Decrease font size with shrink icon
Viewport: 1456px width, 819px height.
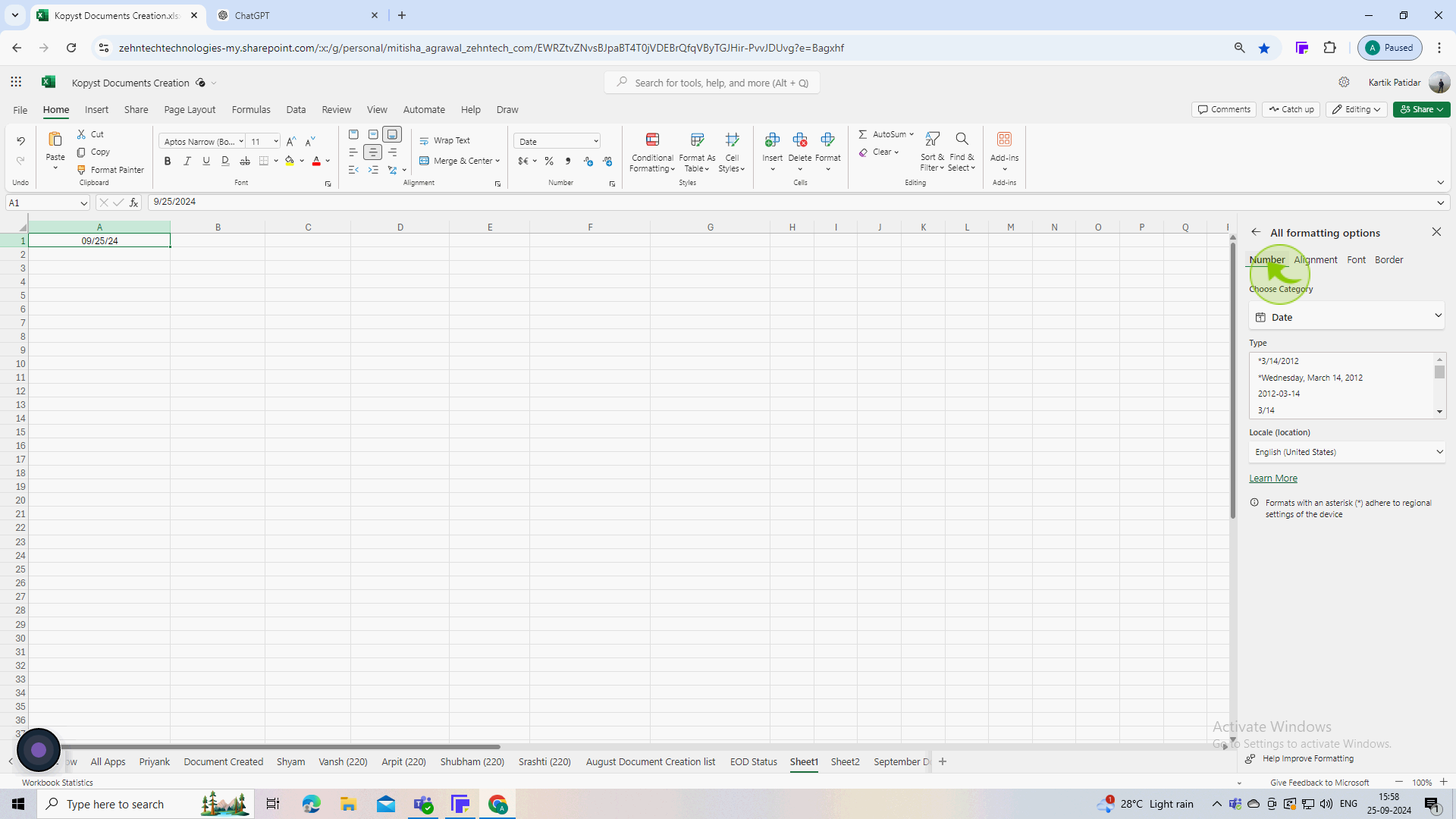pyautogui.click(x=310, y=142)
